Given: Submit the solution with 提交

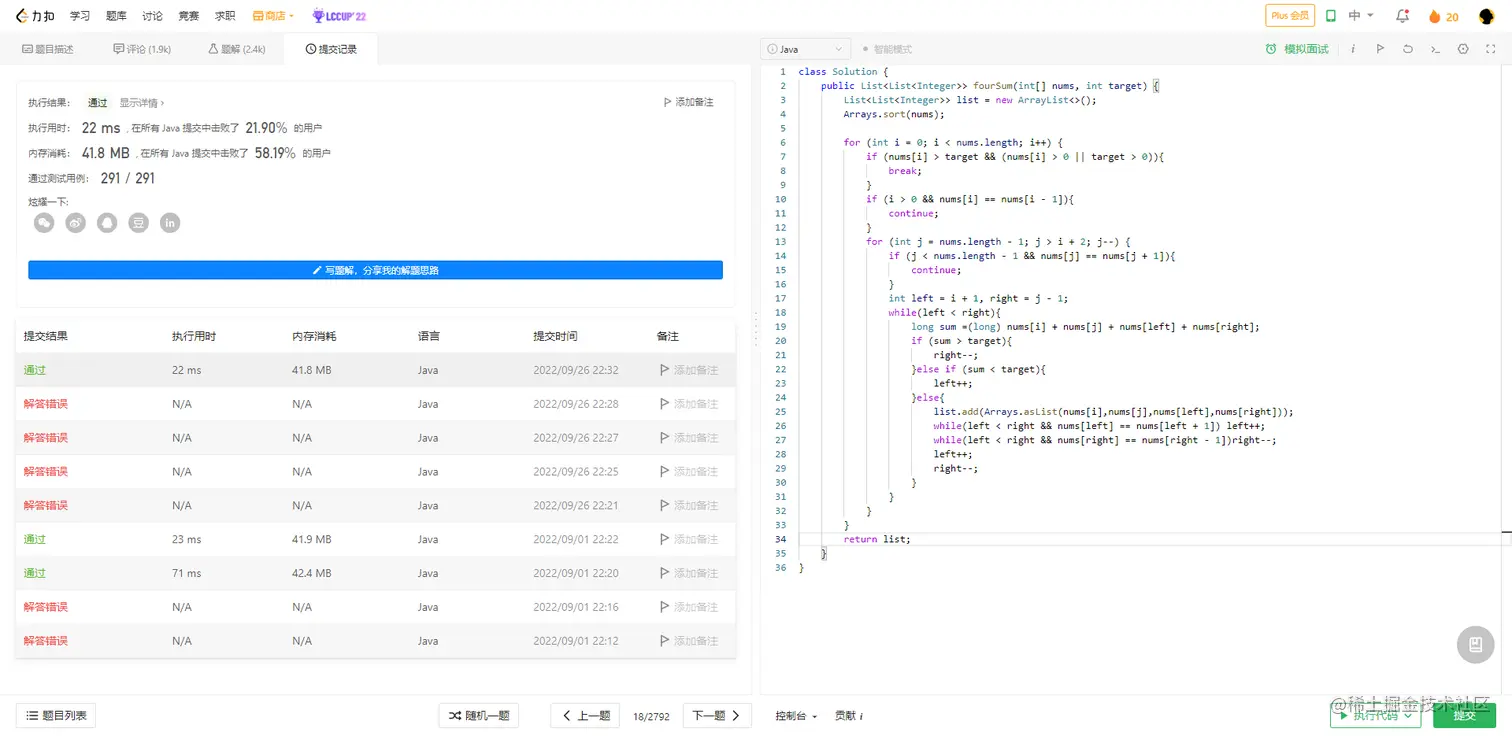Looking at the screenshot, I should pyautogui.click(x=1464, y=715).
